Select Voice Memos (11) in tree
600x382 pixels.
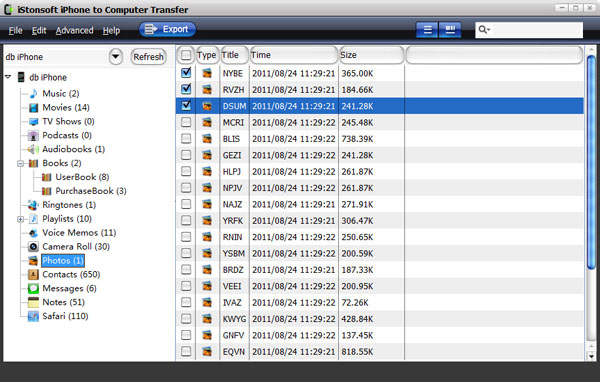point(79,233)
